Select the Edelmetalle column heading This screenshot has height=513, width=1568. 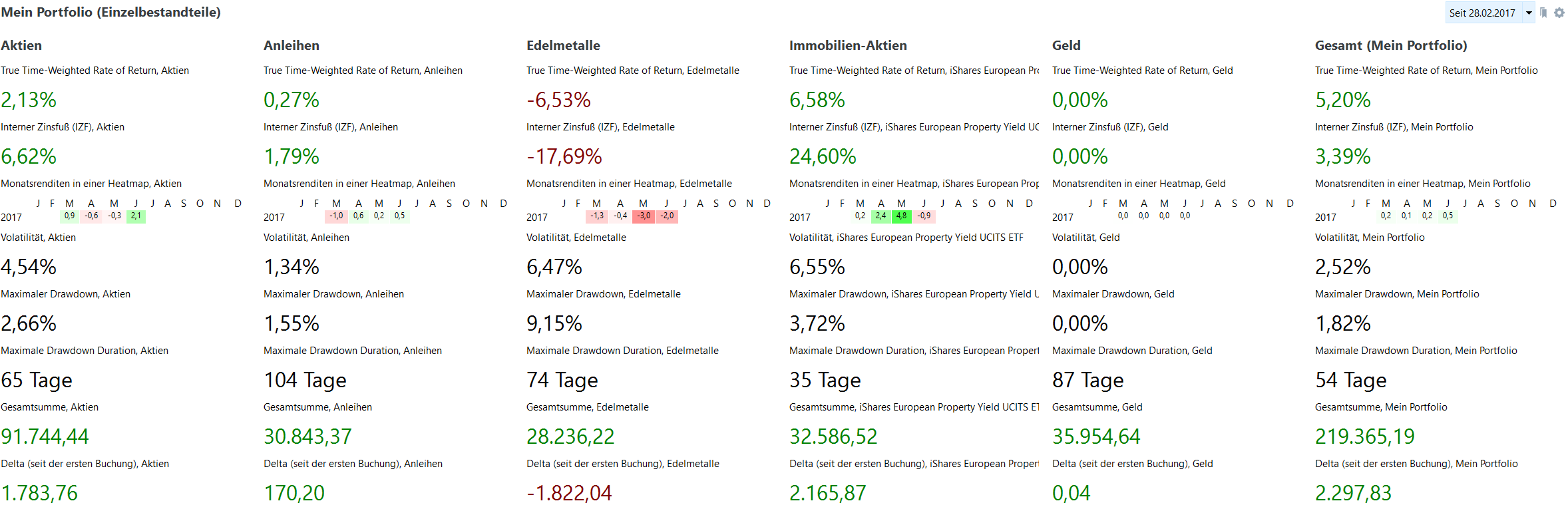pos(563,45)
